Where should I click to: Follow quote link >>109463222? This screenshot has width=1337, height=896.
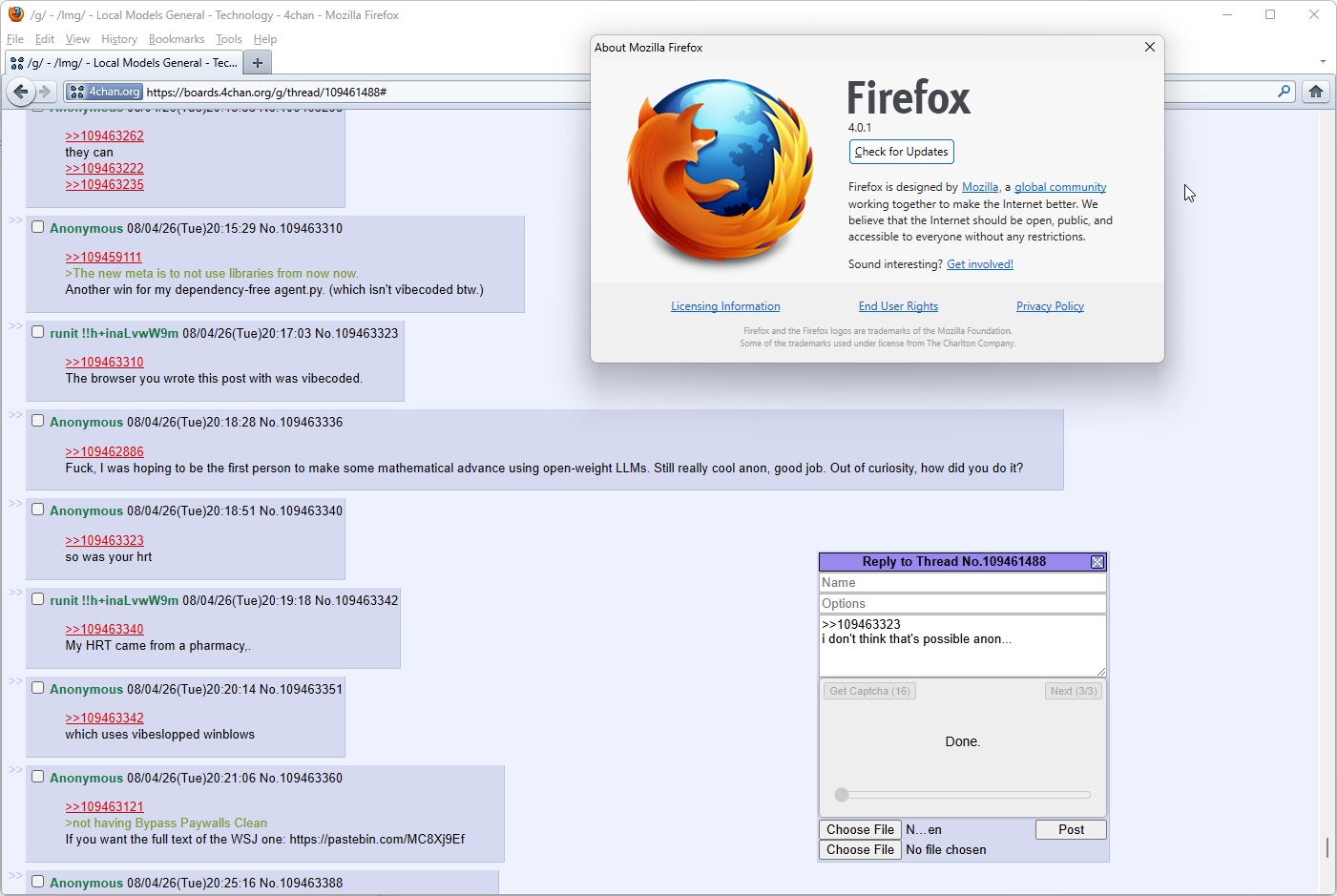click(x=104, y=169)
